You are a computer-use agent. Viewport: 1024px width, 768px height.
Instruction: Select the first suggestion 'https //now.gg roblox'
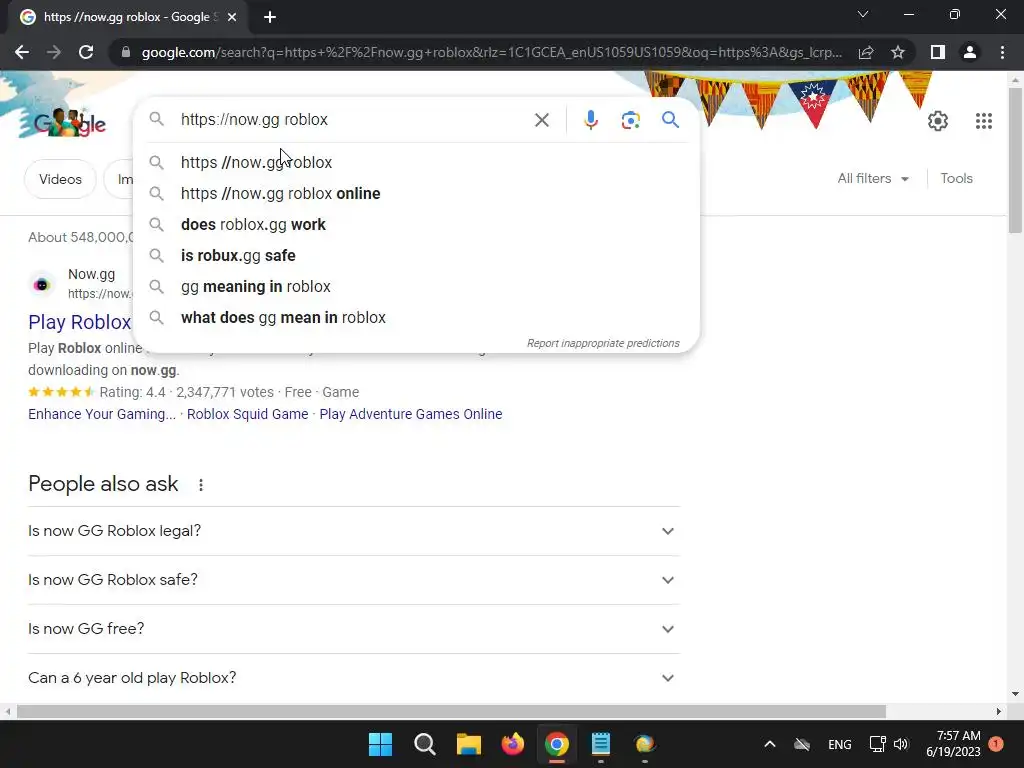coord(416,162)
